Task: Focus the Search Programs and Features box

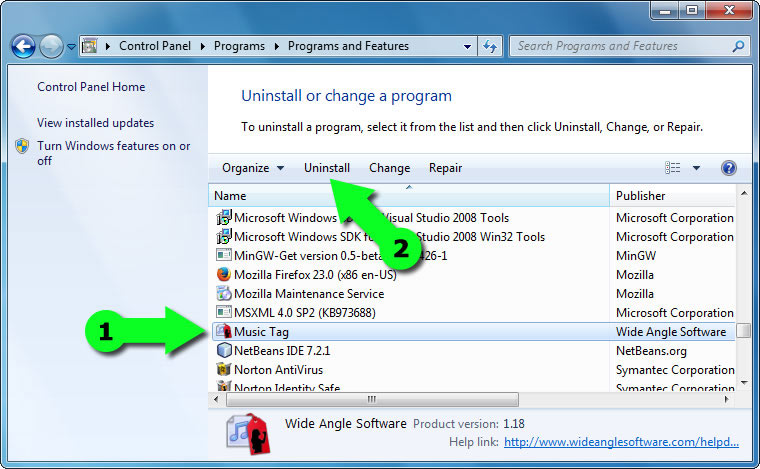Action: tap(628, 46)
